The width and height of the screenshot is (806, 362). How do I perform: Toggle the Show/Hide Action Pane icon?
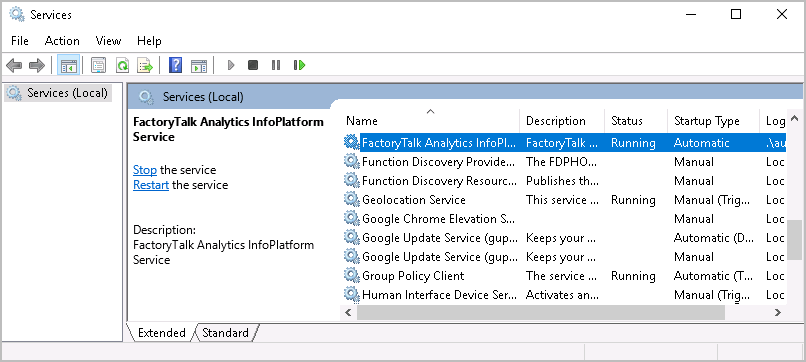click(198, 65)
